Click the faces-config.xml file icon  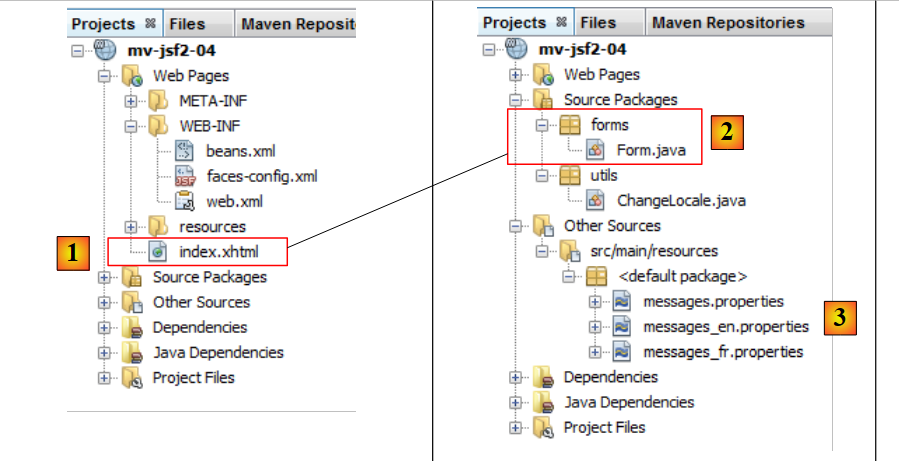click(185, 177)
